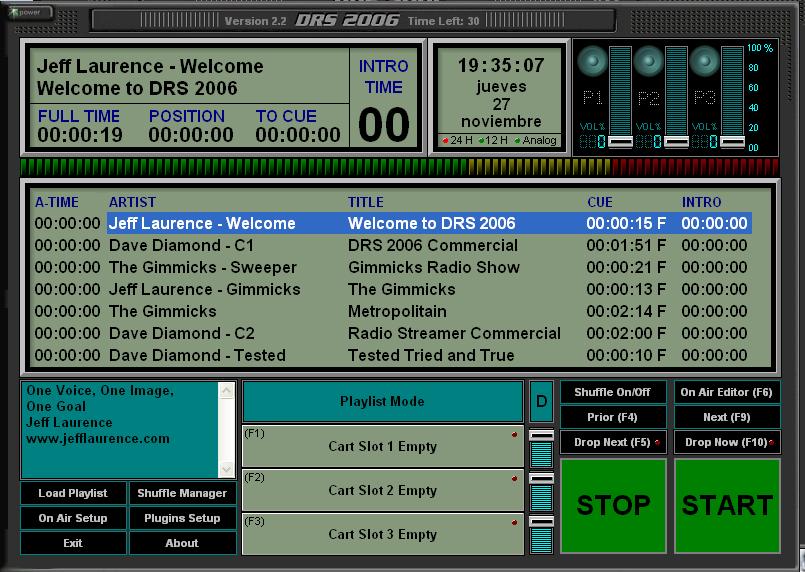Click Radio Streamer Commercial title cell
The height and width of the screenshot is (572, 805).
point(454,334)
